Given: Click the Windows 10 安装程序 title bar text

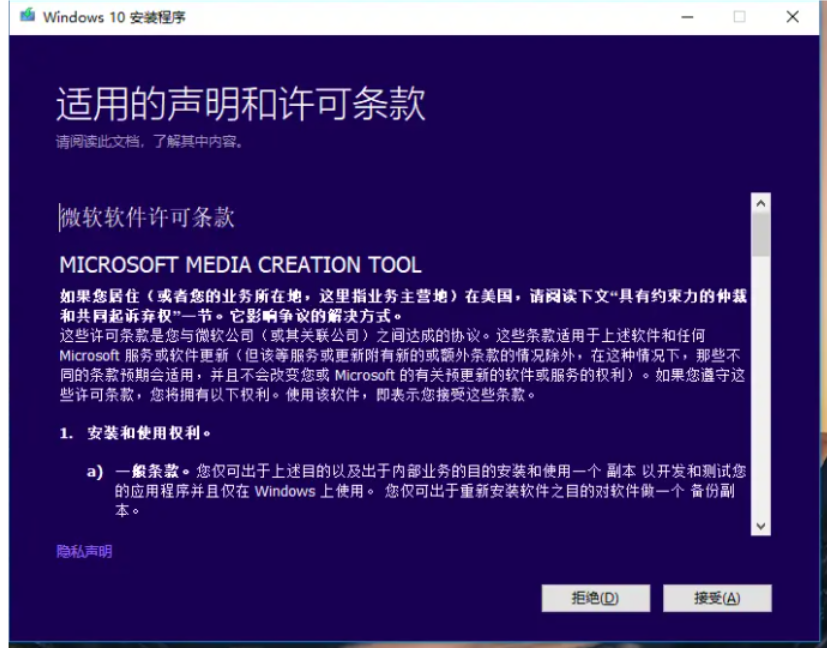Looking at the screenshot, I should pyautogui.click(x=114, y=18).
